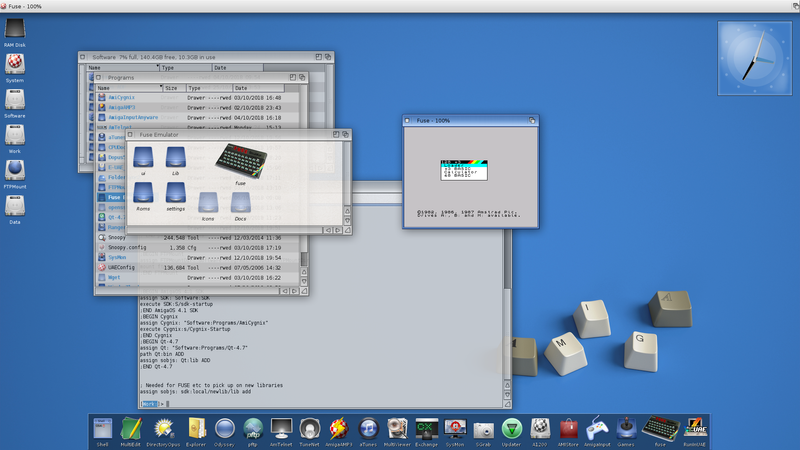Open the RunInUAE dock icon
The height and width of the screenshot is (450, 800).
(696, 428)
